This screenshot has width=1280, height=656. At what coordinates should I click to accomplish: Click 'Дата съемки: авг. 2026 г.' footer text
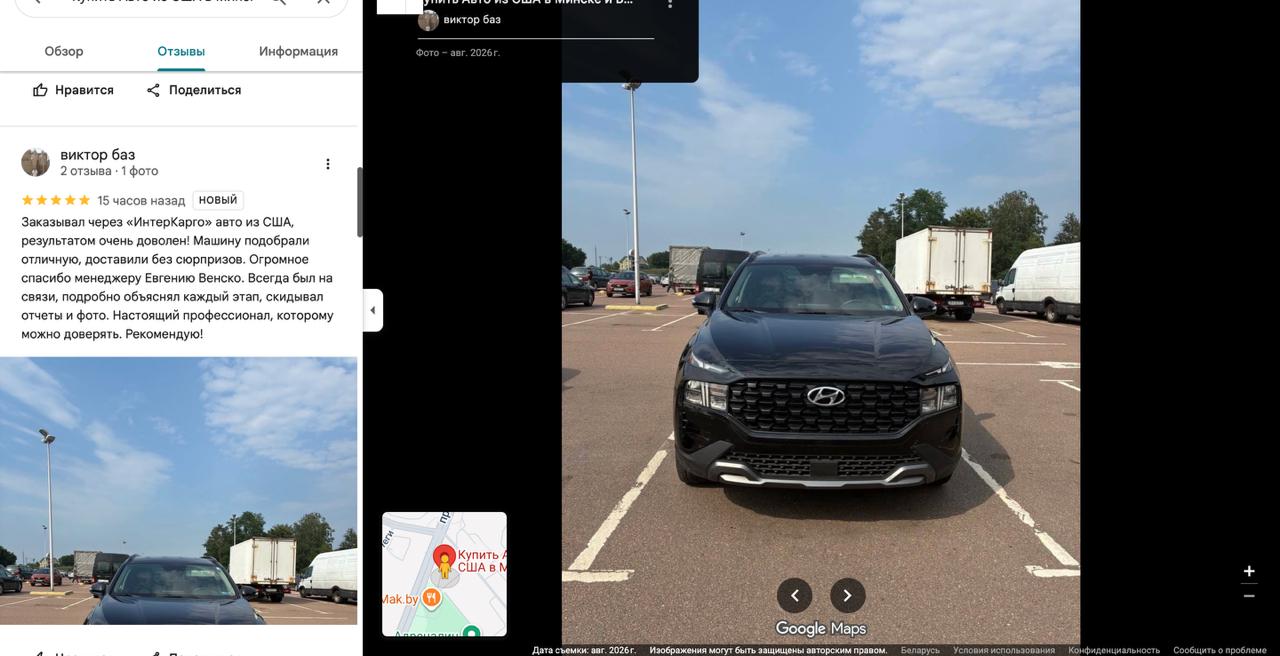coord(584,650)
